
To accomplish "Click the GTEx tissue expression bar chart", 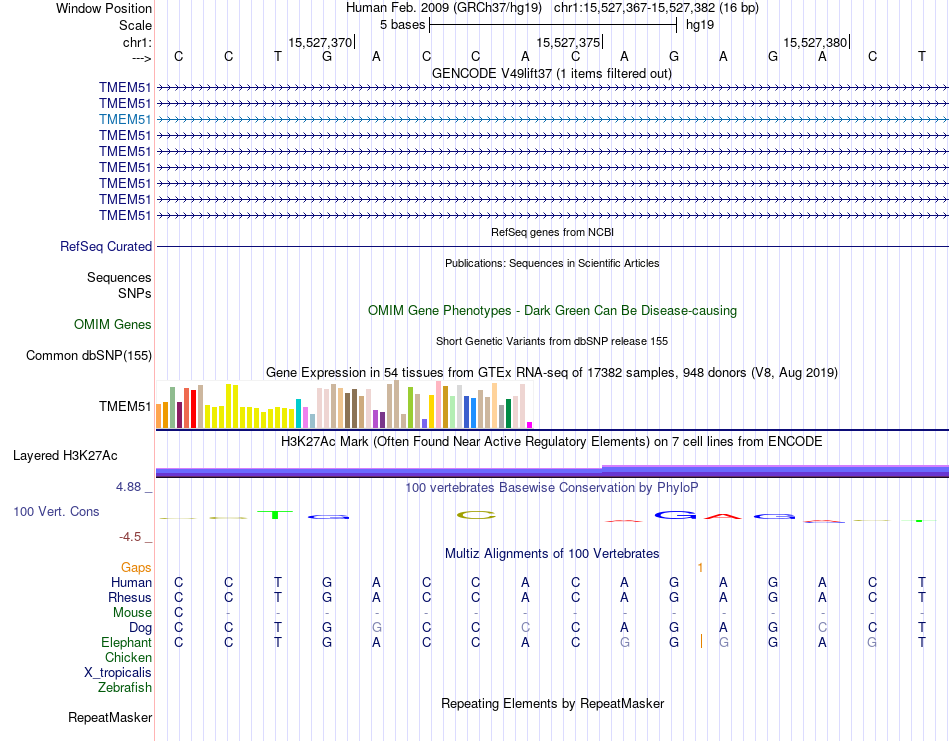I will point(344,405).
